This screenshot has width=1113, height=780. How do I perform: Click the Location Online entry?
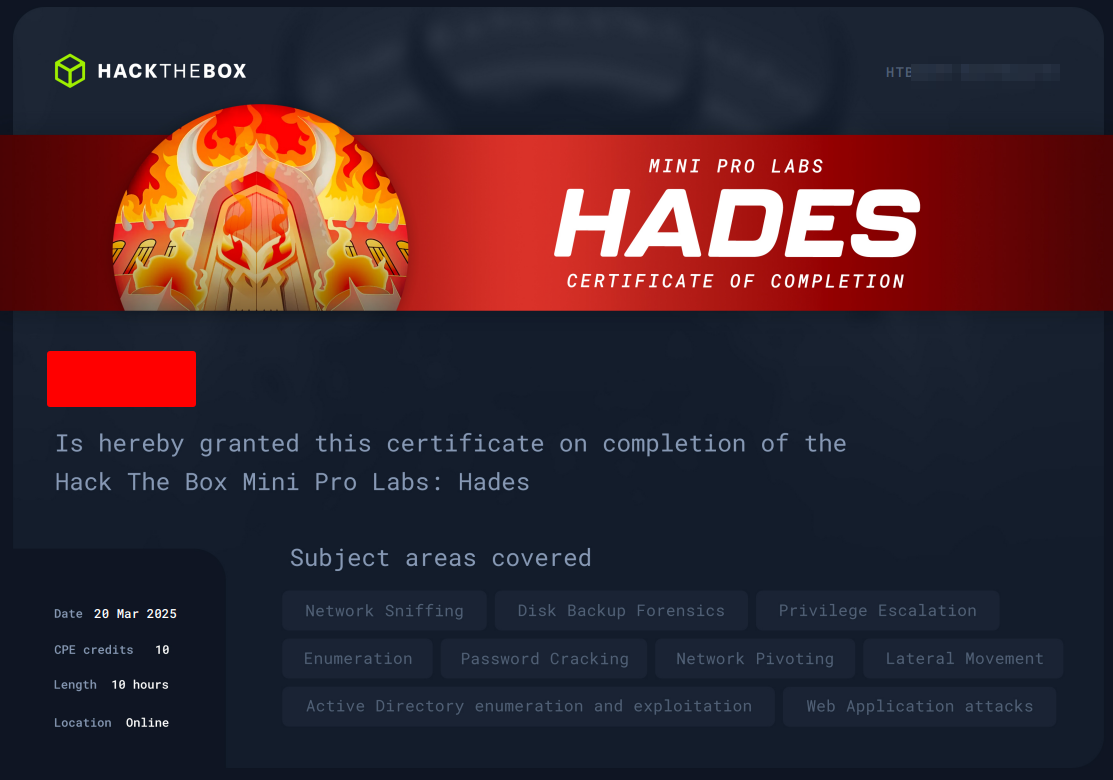[x=111, y=723]
